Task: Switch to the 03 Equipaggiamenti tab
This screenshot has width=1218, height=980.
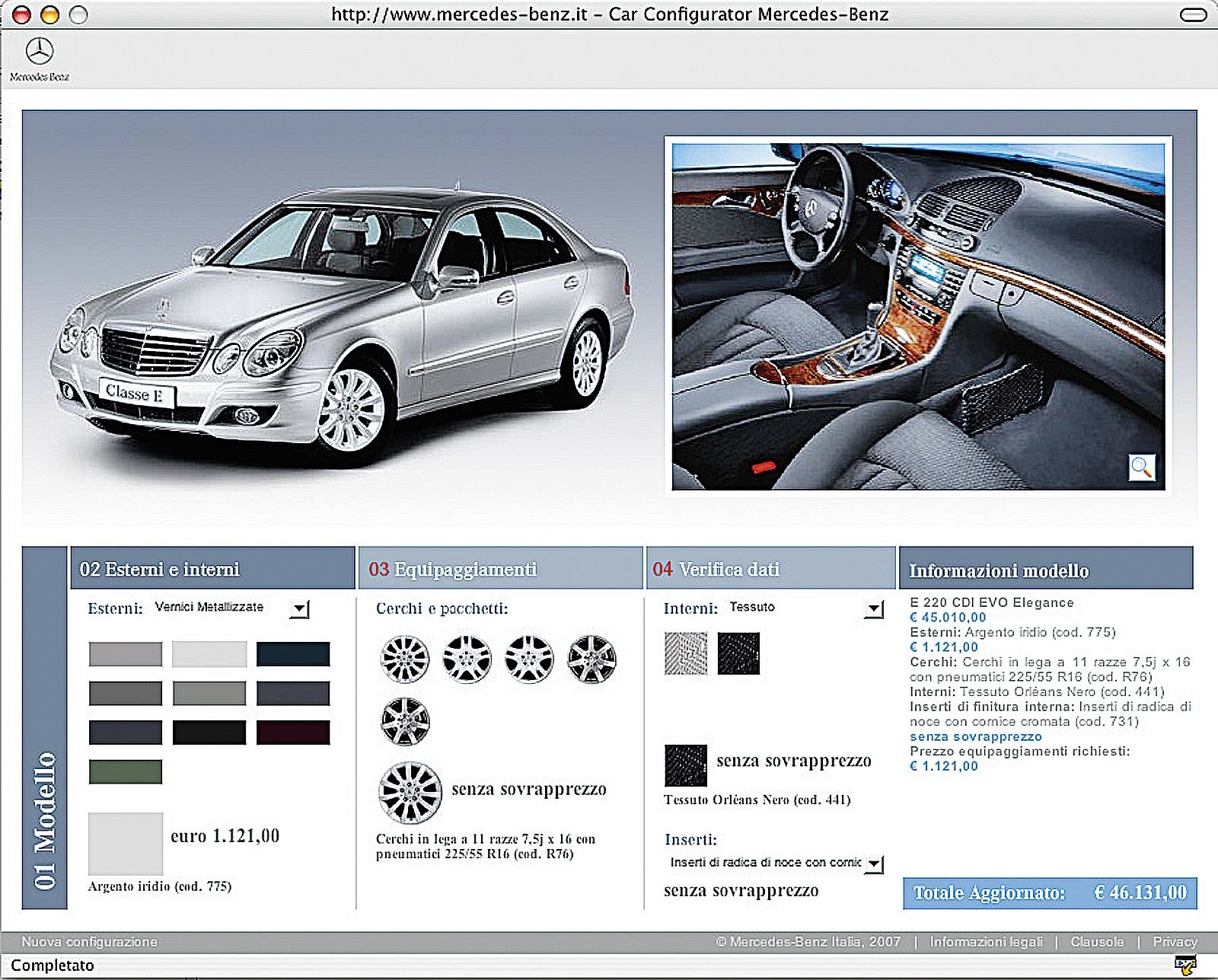Action: point(500,568)
